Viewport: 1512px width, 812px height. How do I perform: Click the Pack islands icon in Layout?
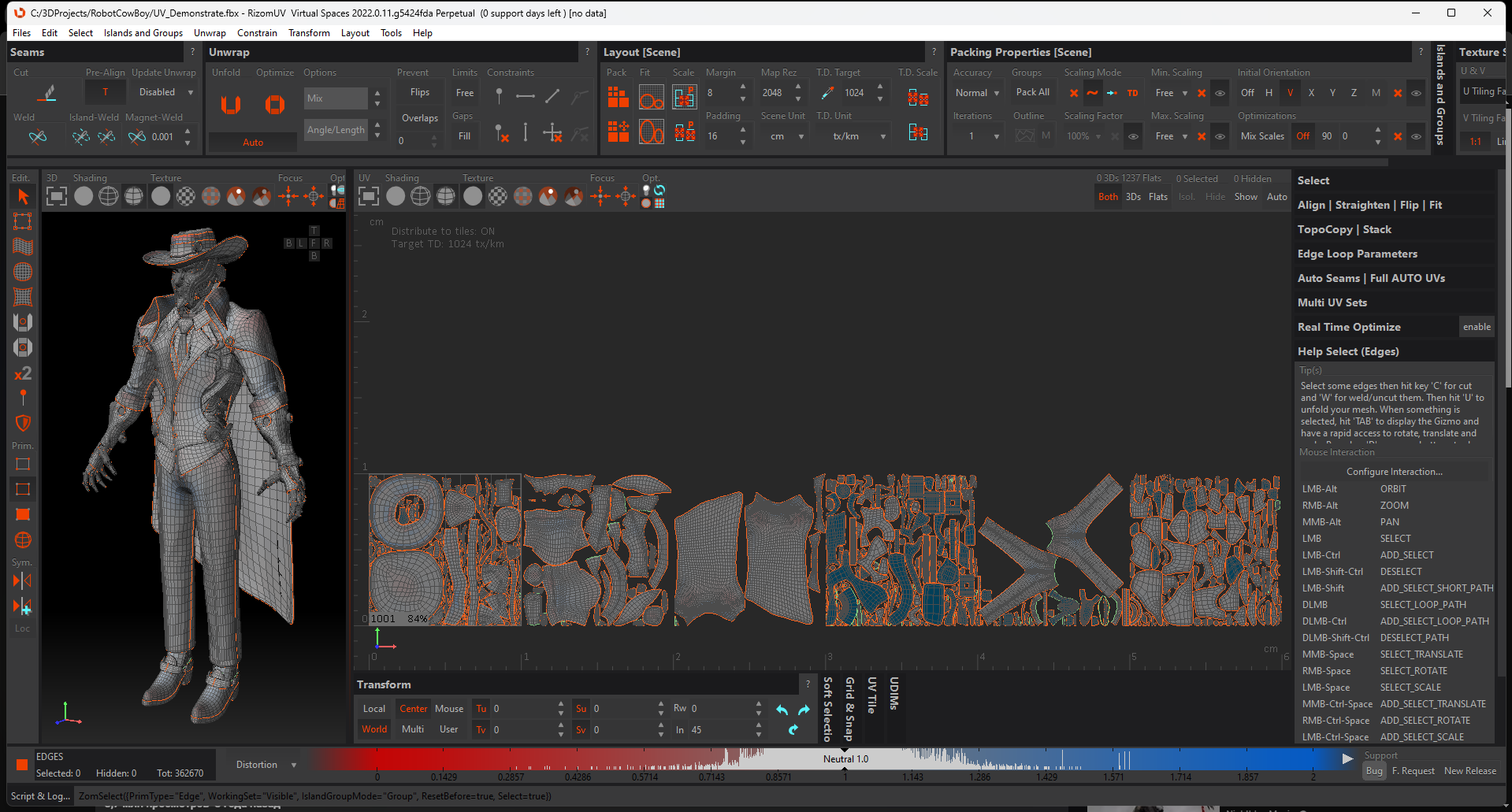[618, 97]
